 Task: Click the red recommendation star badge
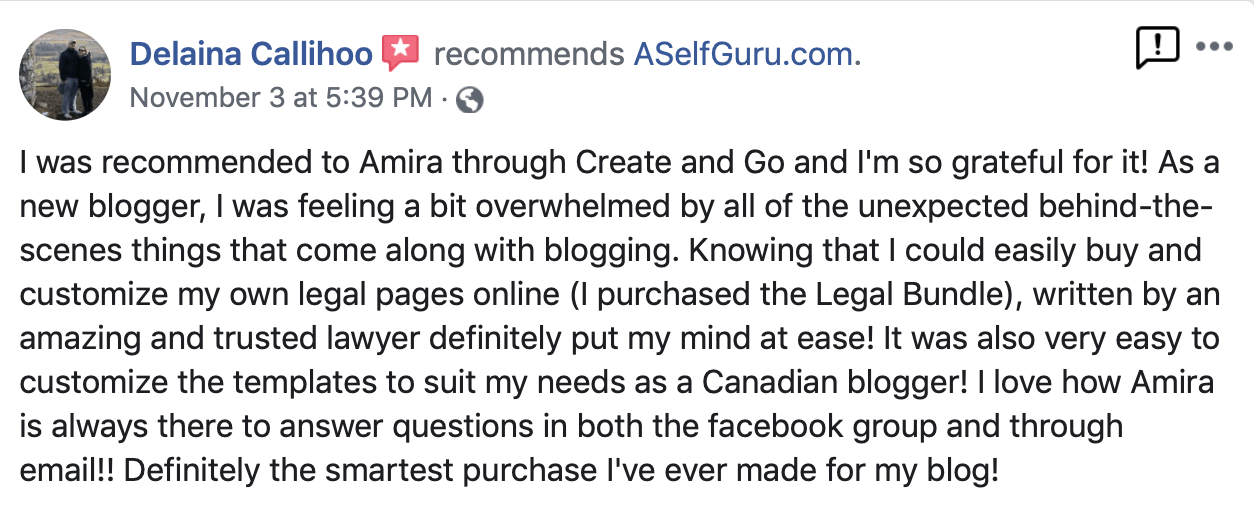pos(401,52)
